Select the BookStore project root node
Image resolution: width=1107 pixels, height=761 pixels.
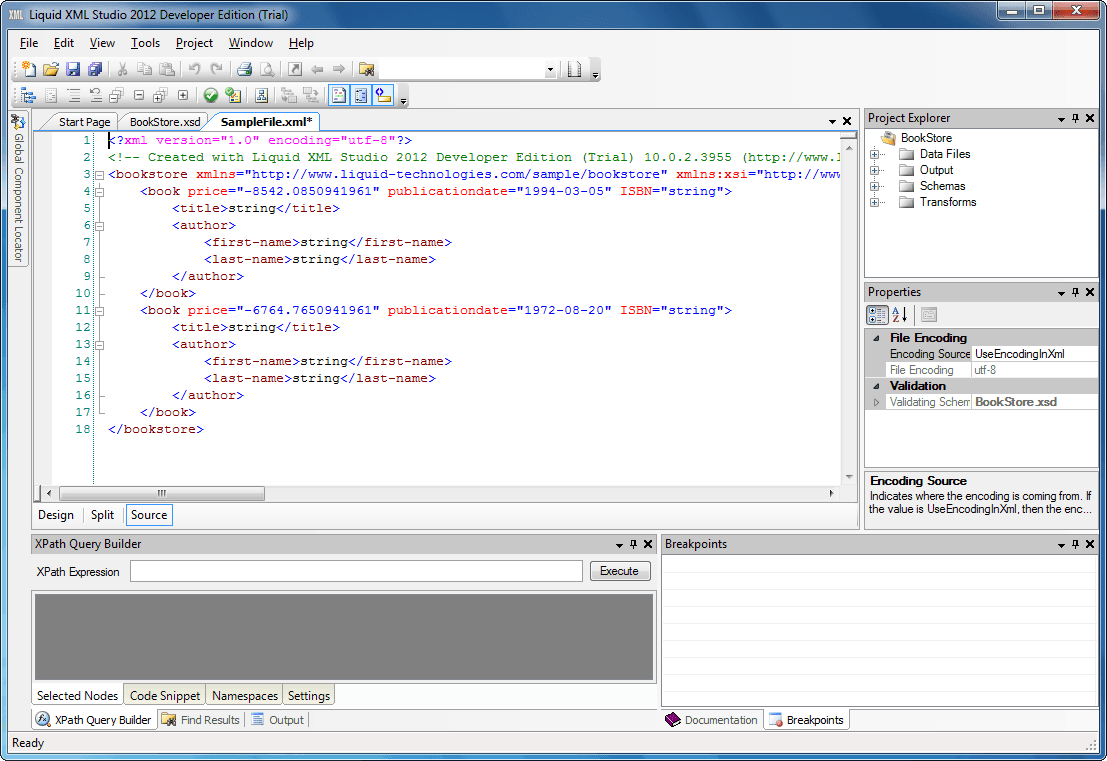pos(926,138)
